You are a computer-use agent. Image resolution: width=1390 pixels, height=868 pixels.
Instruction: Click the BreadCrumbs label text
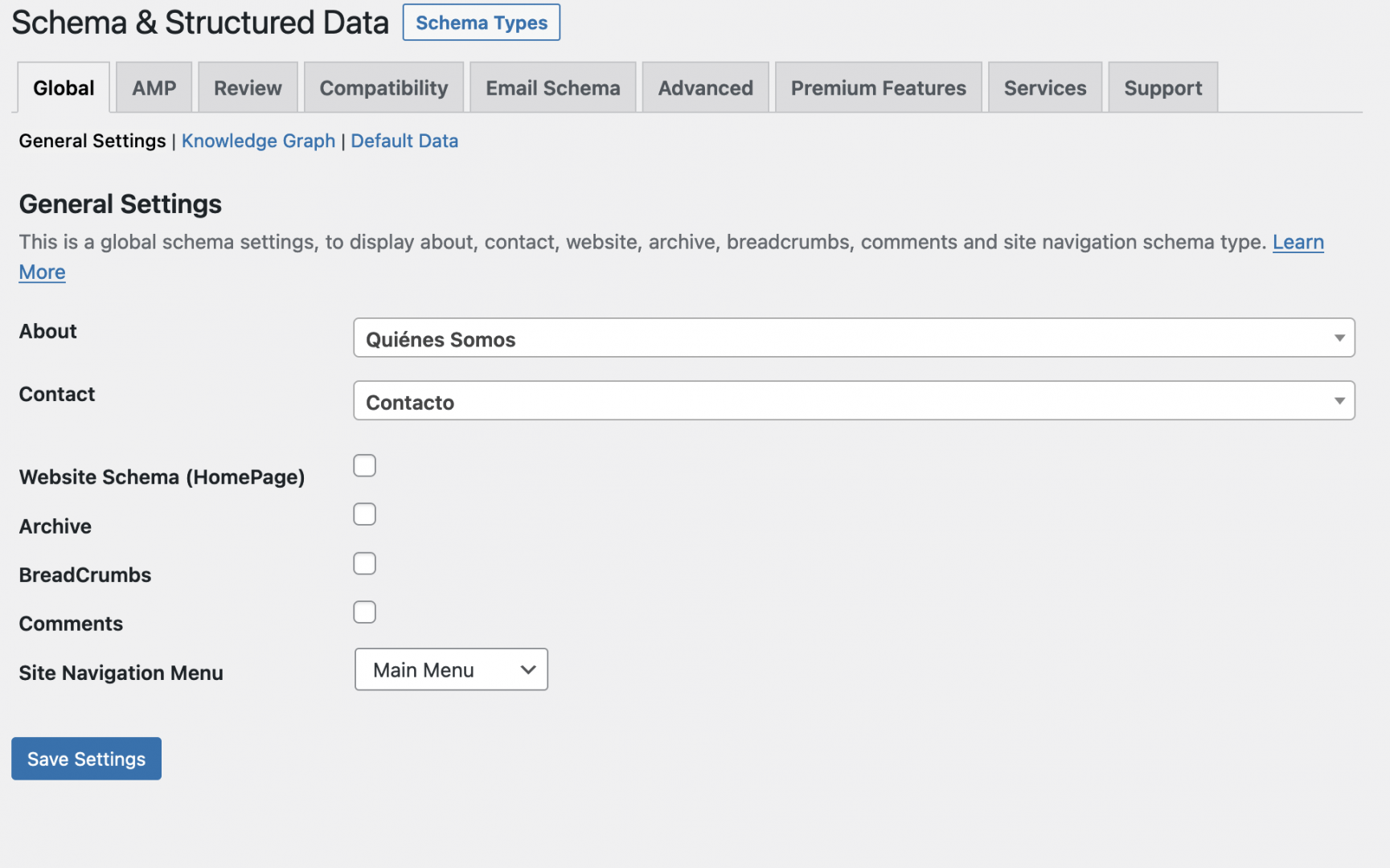85,575
